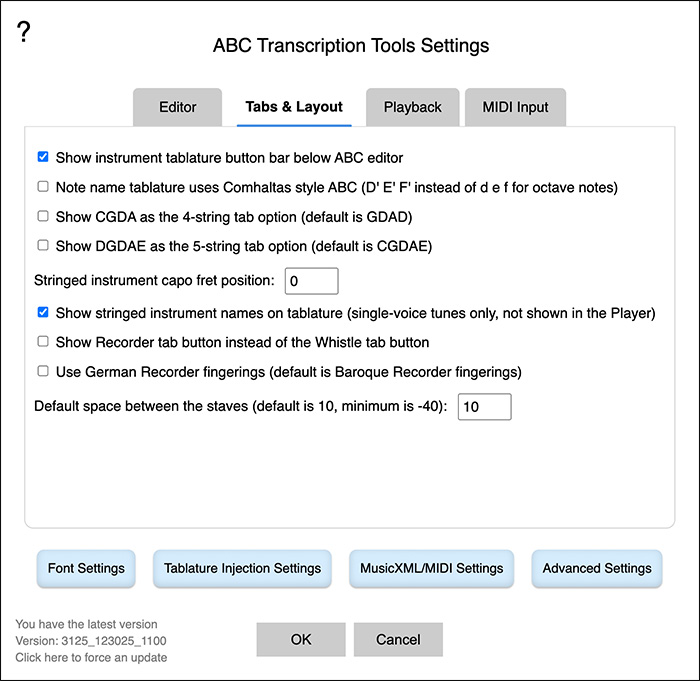
Task: Open the Playback tab
Action: pyautogui.click(x=412, y=107)
